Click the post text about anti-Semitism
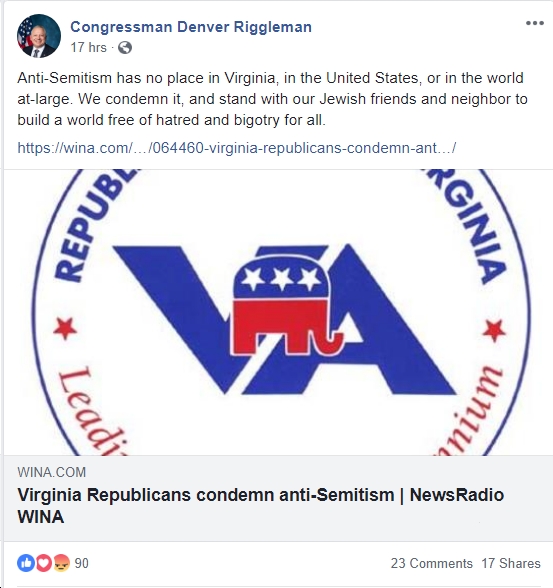 coord(273,99)
